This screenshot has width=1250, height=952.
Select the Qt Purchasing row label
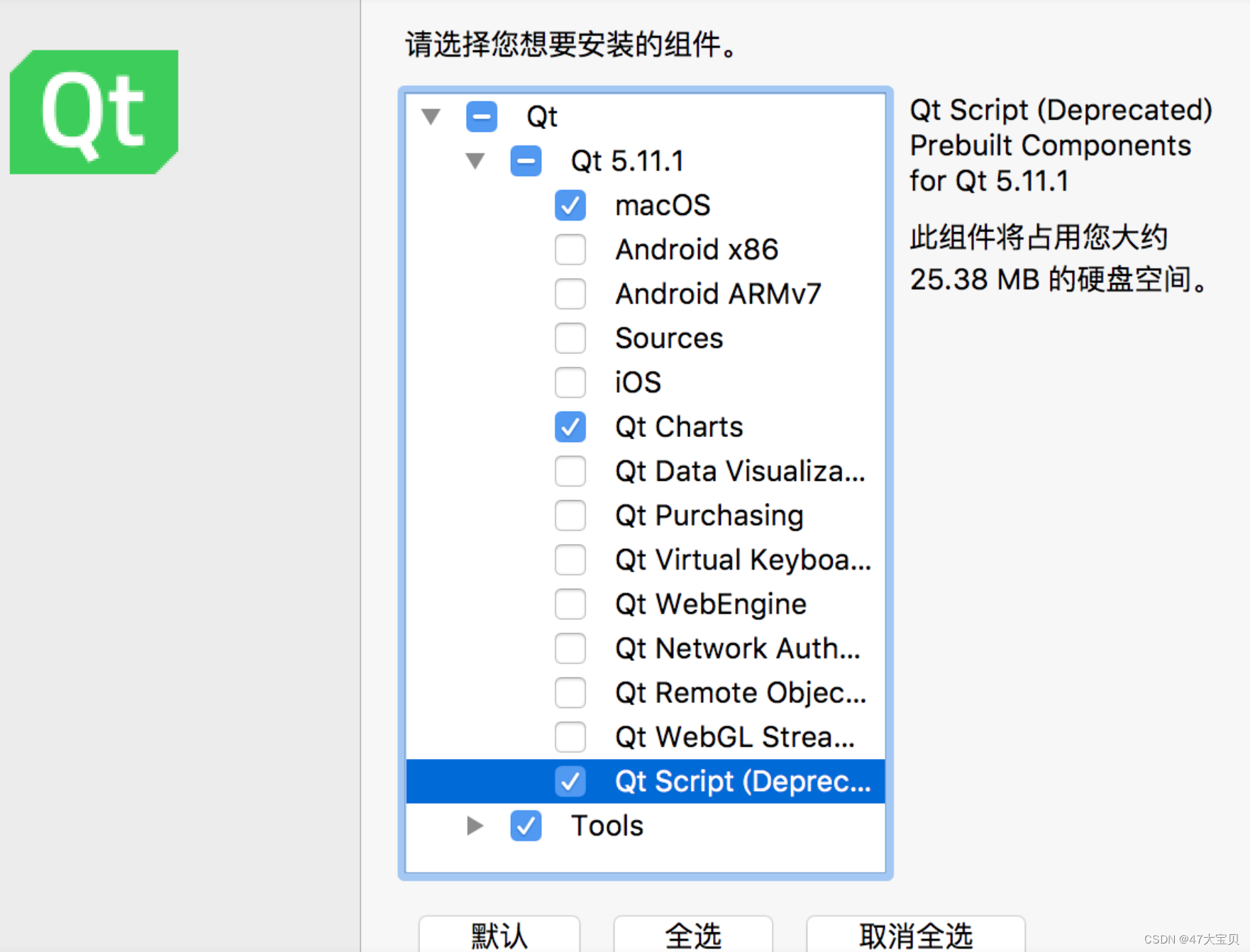tap(709, 516)
